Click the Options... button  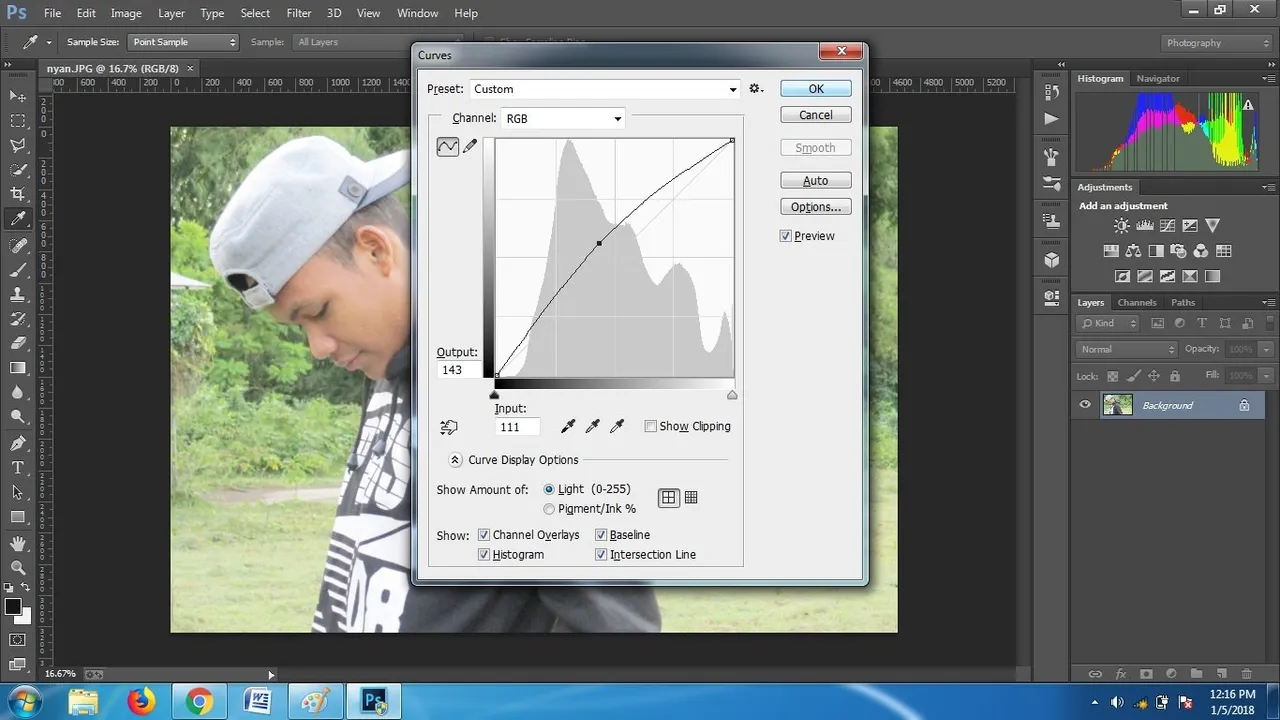pyautogui.click(x=816, y=207)
